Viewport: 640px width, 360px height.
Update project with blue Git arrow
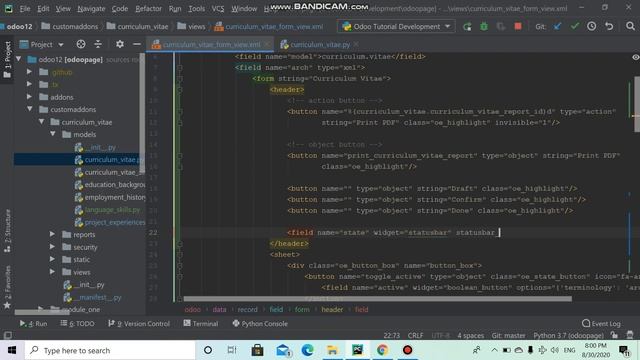[557, 27]
